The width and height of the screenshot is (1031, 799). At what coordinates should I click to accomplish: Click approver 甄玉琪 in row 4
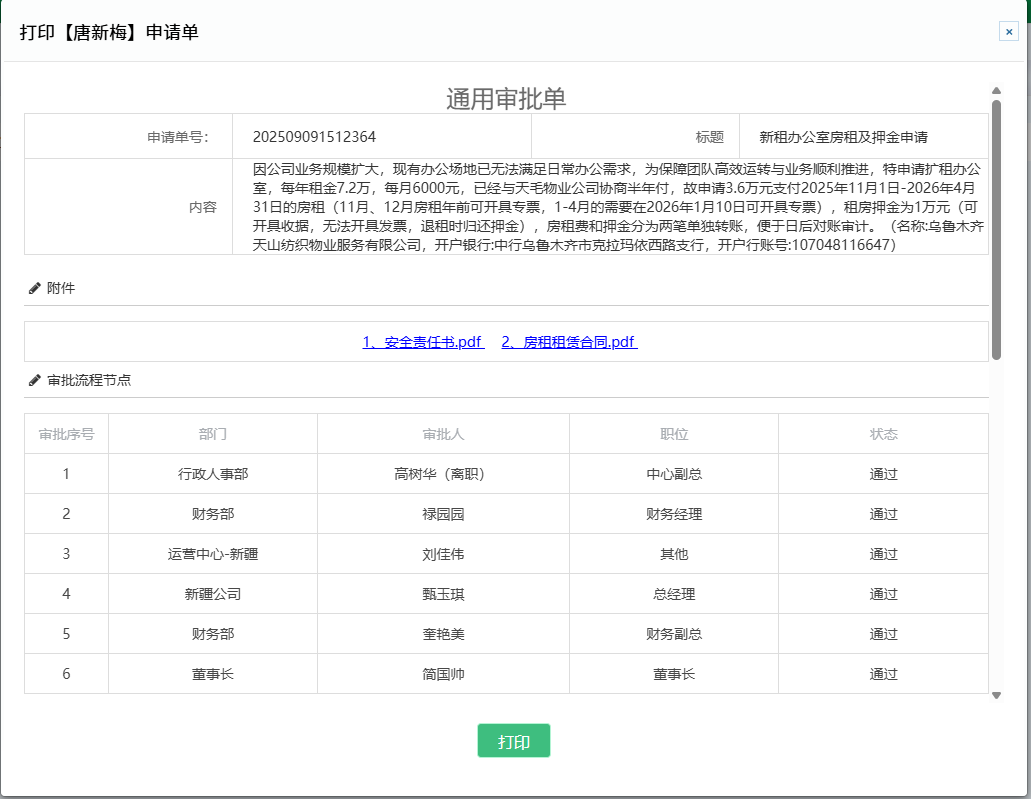pos(443,594)
